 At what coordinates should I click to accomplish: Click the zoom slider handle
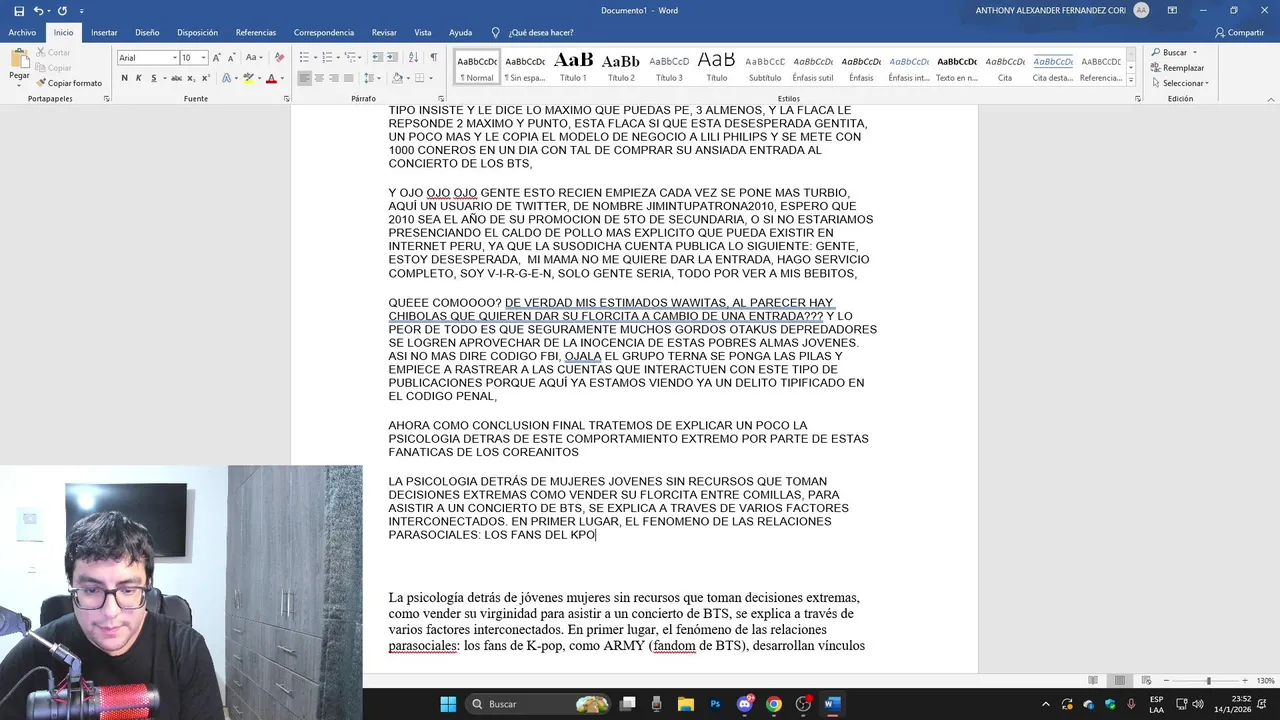point(1208,681)
